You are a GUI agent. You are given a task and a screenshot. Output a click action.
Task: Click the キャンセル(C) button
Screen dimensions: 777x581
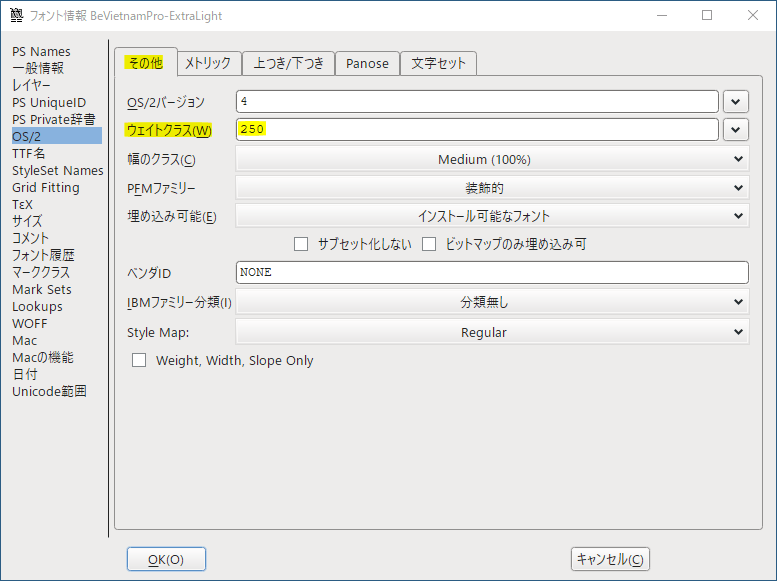click(610, 559)
